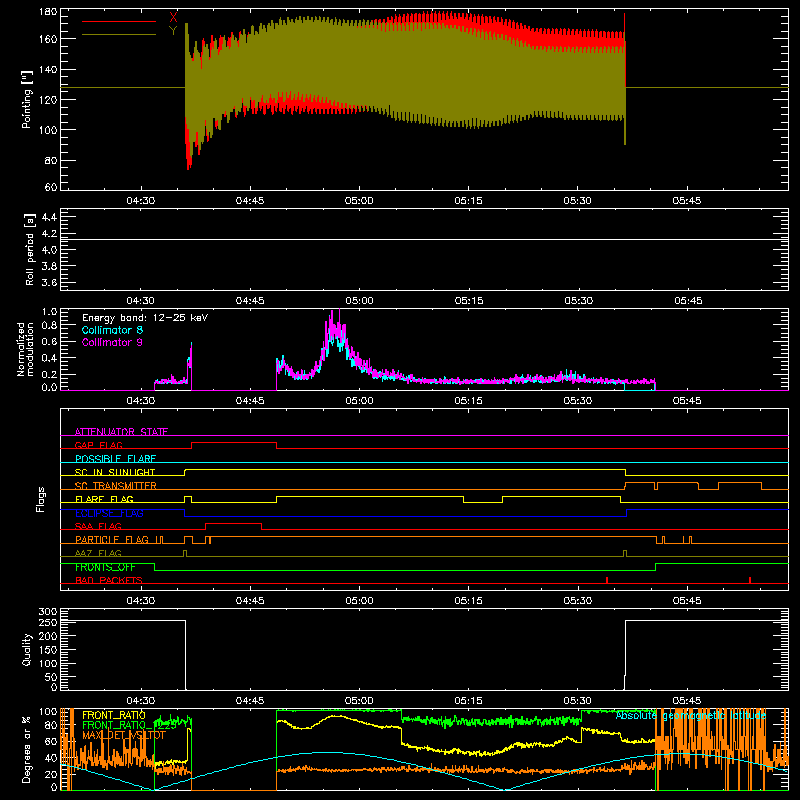Click the '05:45' time label under the Quality plot
The height and width of the screenshot is (800, 800).
pyautogui.click(x=687, y=701)
